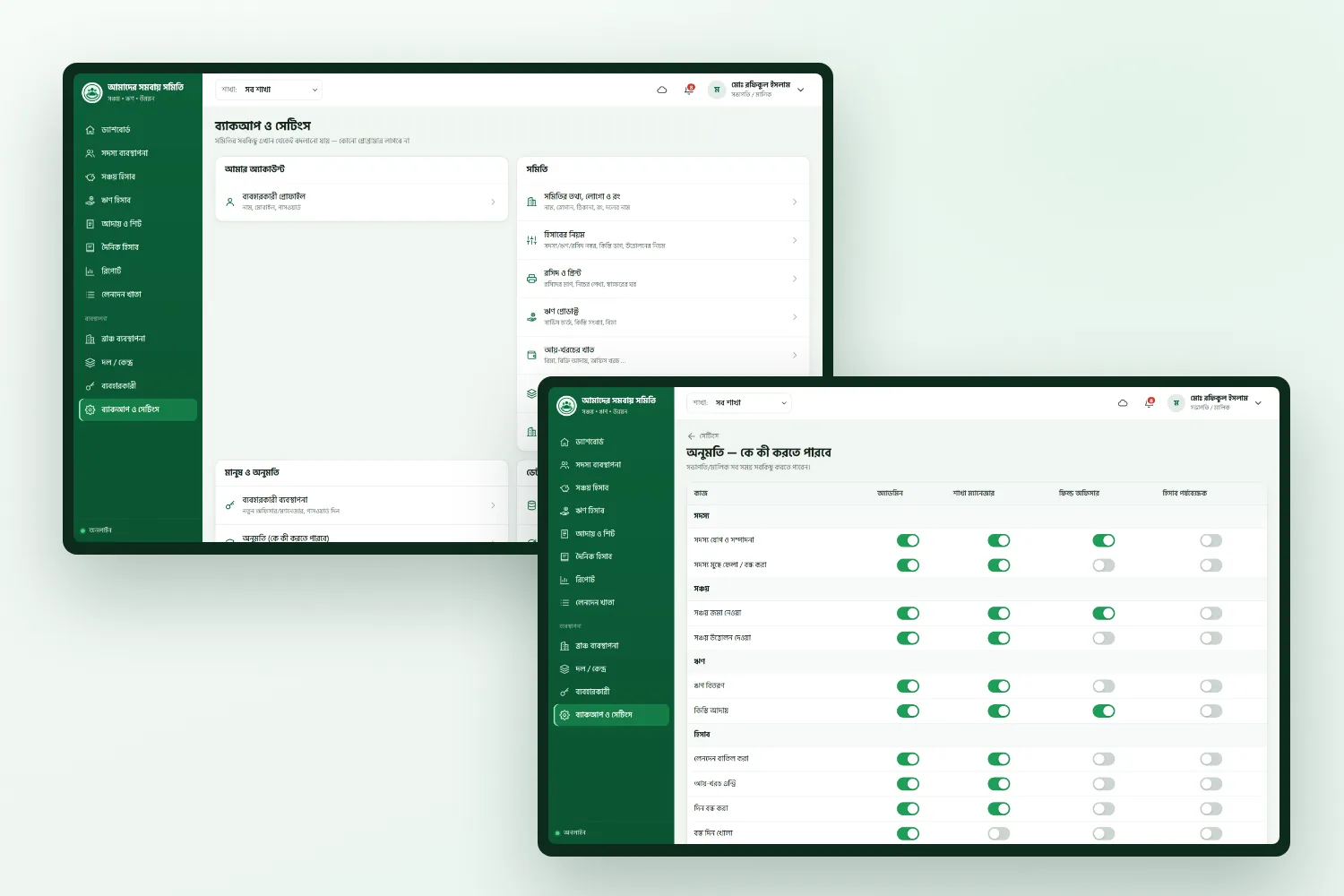Viewport: 1344px width, 896px height.
Task: Click 'হিসাব পর্যবেক্ষক' column header
Action: pos(1185,494)
